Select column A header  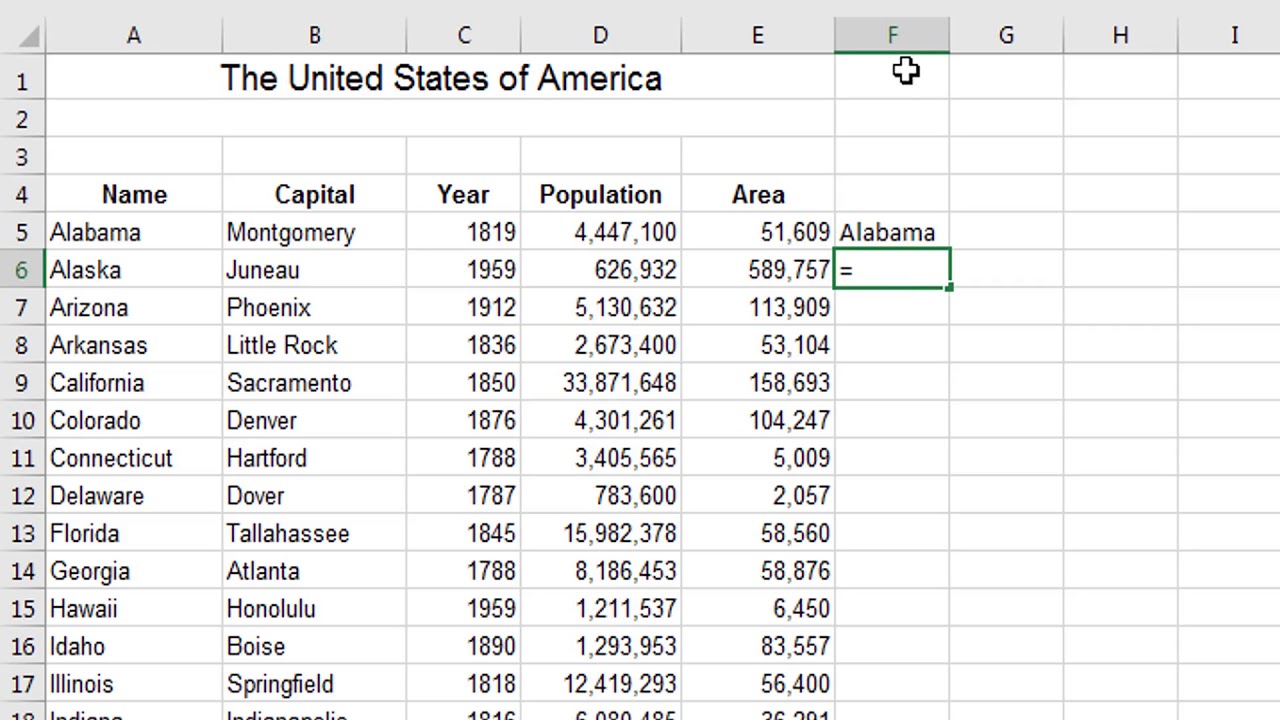click(133, 36)
